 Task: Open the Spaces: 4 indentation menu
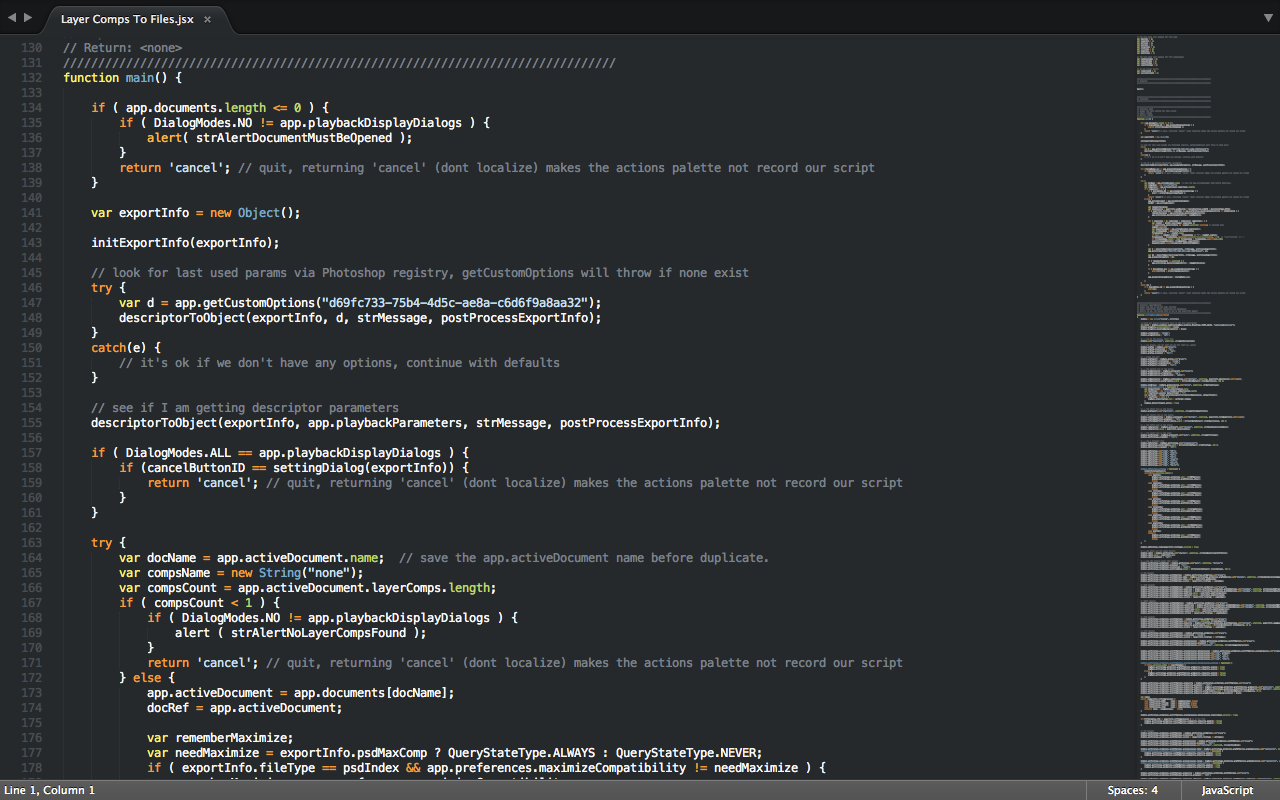(x=1132, y=790)
